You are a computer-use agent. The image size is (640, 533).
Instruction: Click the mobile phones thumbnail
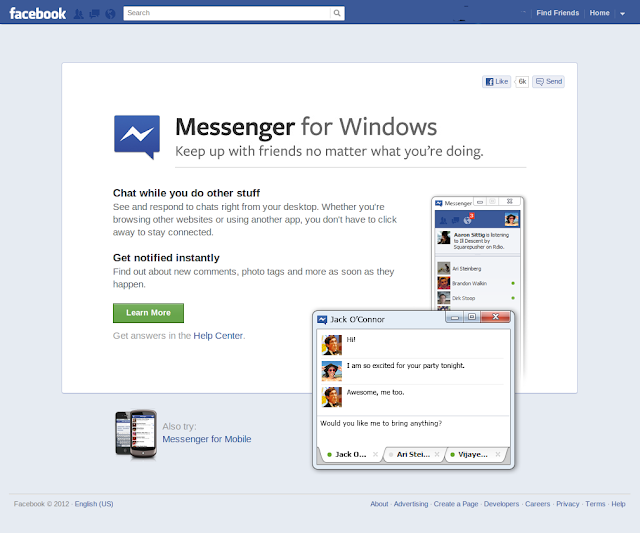pyautogui.click(x=136, y=434)
